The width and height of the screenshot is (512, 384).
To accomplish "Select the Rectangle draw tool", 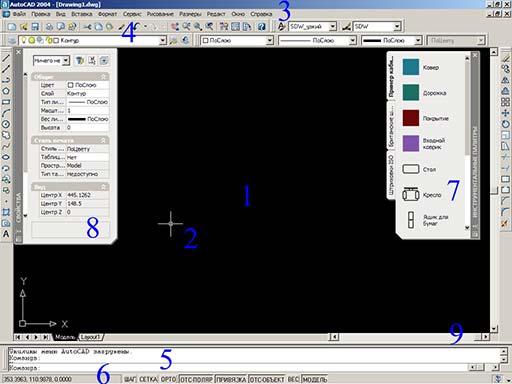I will click(6, 102).
